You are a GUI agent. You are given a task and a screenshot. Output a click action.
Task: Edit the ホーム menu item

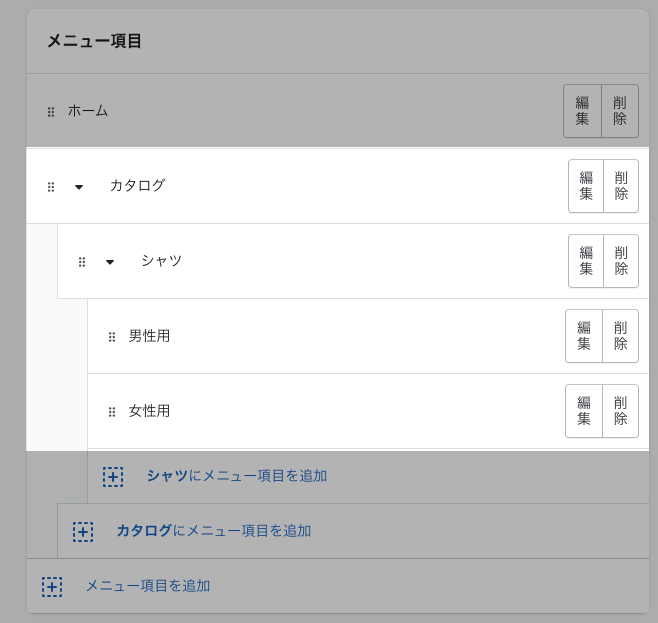582,111
